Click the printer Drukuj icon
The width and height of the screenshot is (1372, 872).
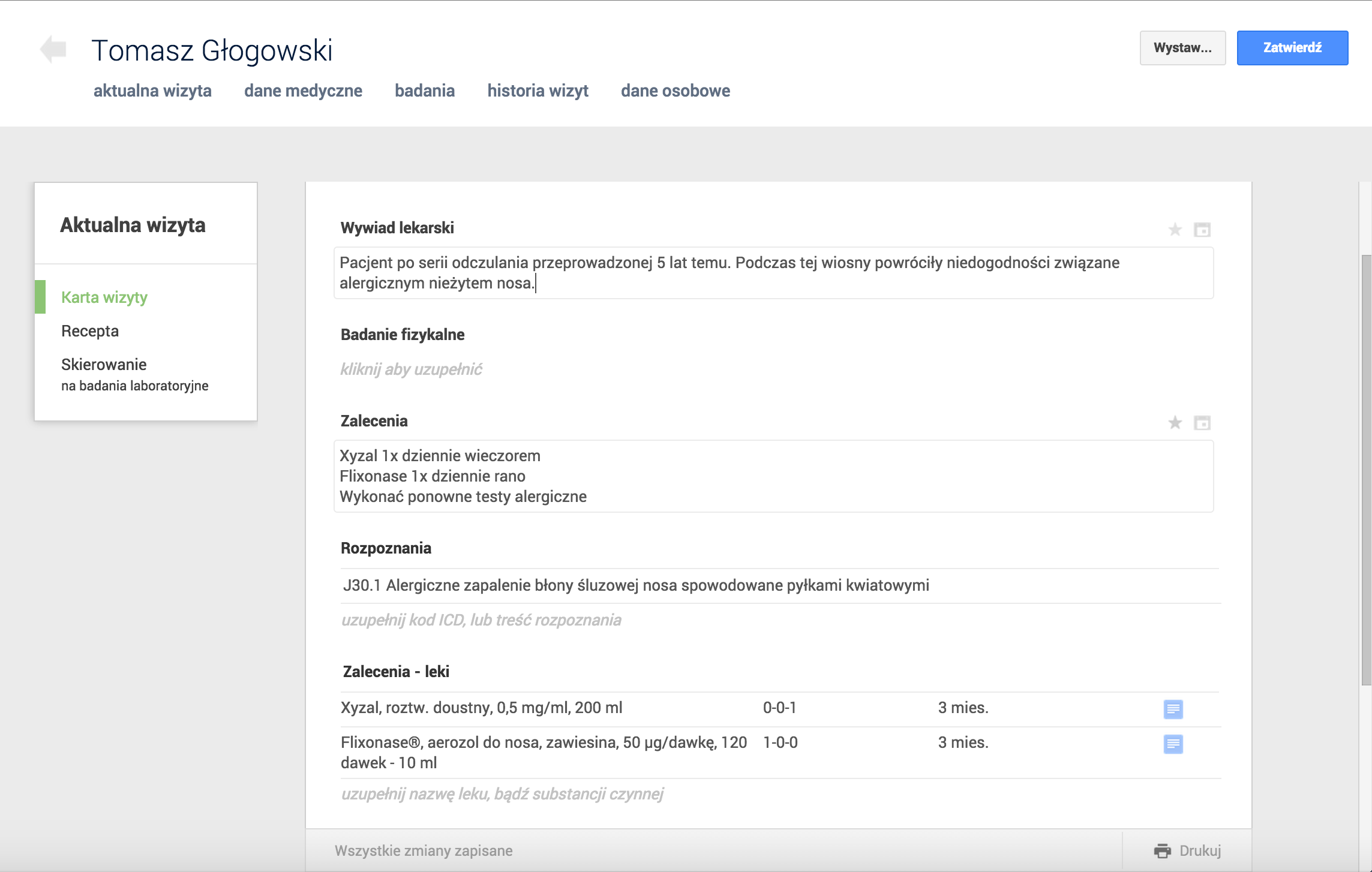[x=1162, y=850]
